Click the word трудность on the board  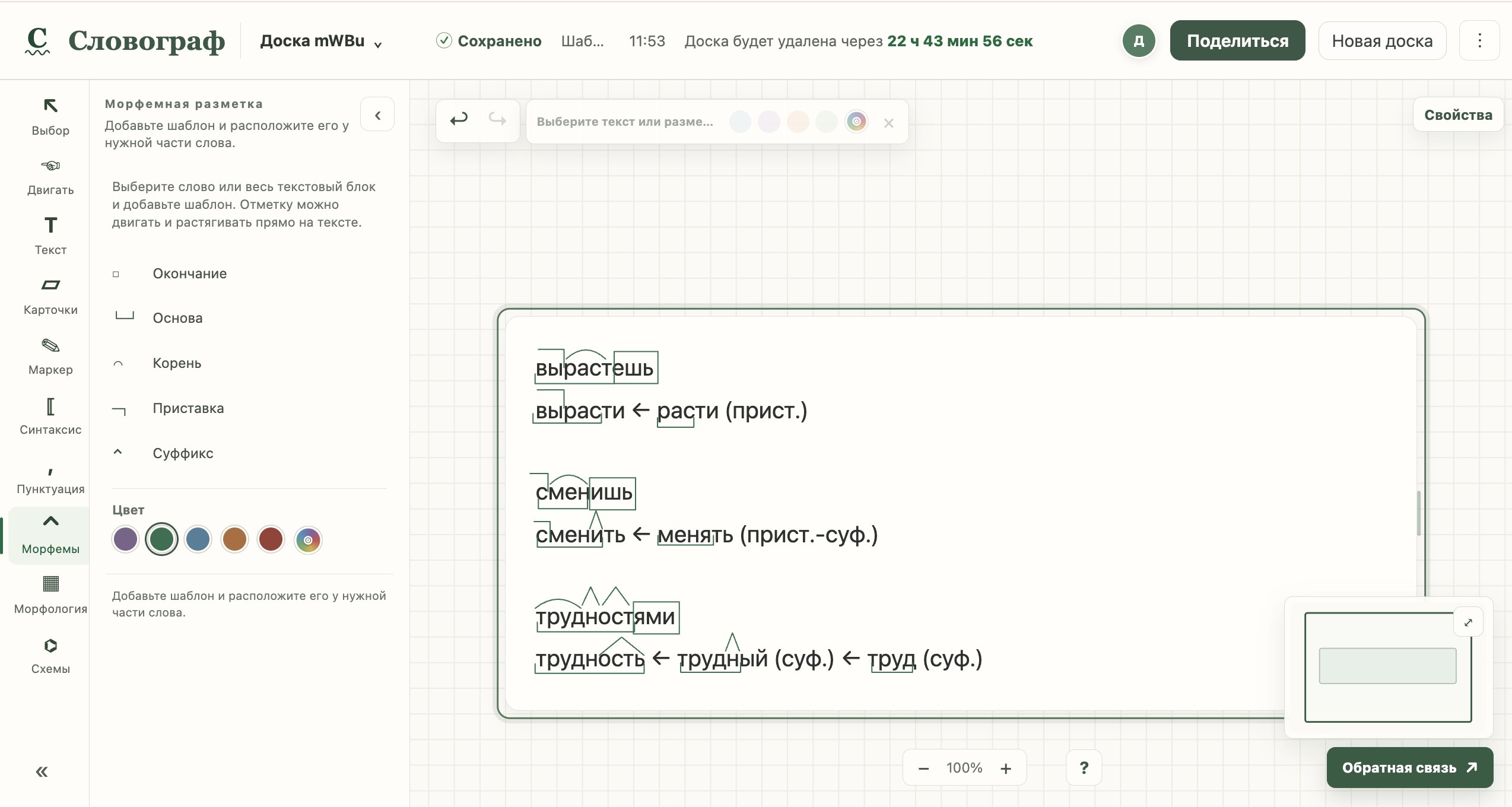tap(590, 659)
